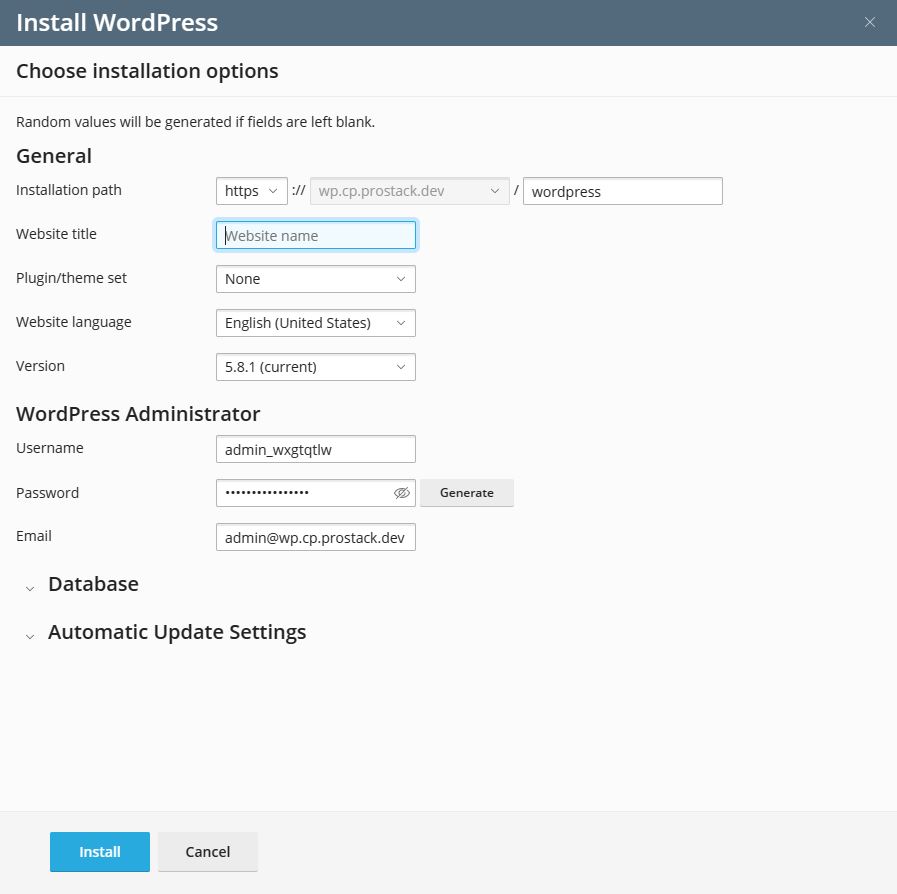Click the Automatic Update Settings heading

(x=177, y=632)
